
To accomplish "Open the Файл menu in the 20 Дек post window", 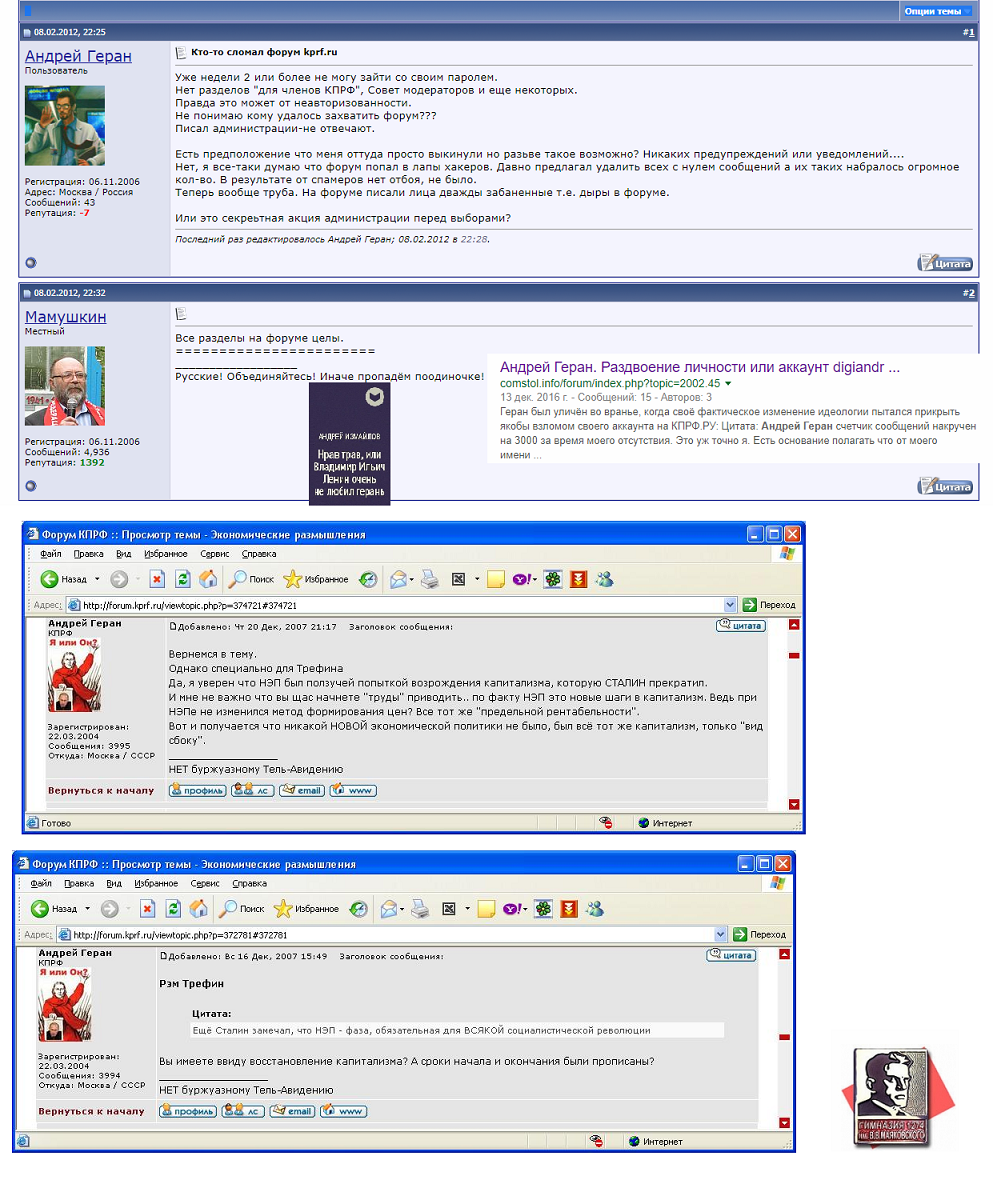I will coord(51,554).
